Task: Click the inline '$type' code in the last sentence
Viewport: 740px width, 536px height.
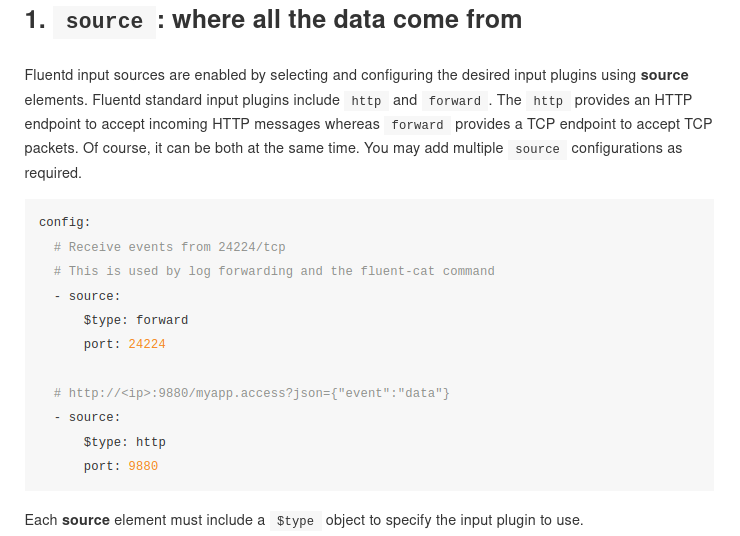Action: click(295, 521)
